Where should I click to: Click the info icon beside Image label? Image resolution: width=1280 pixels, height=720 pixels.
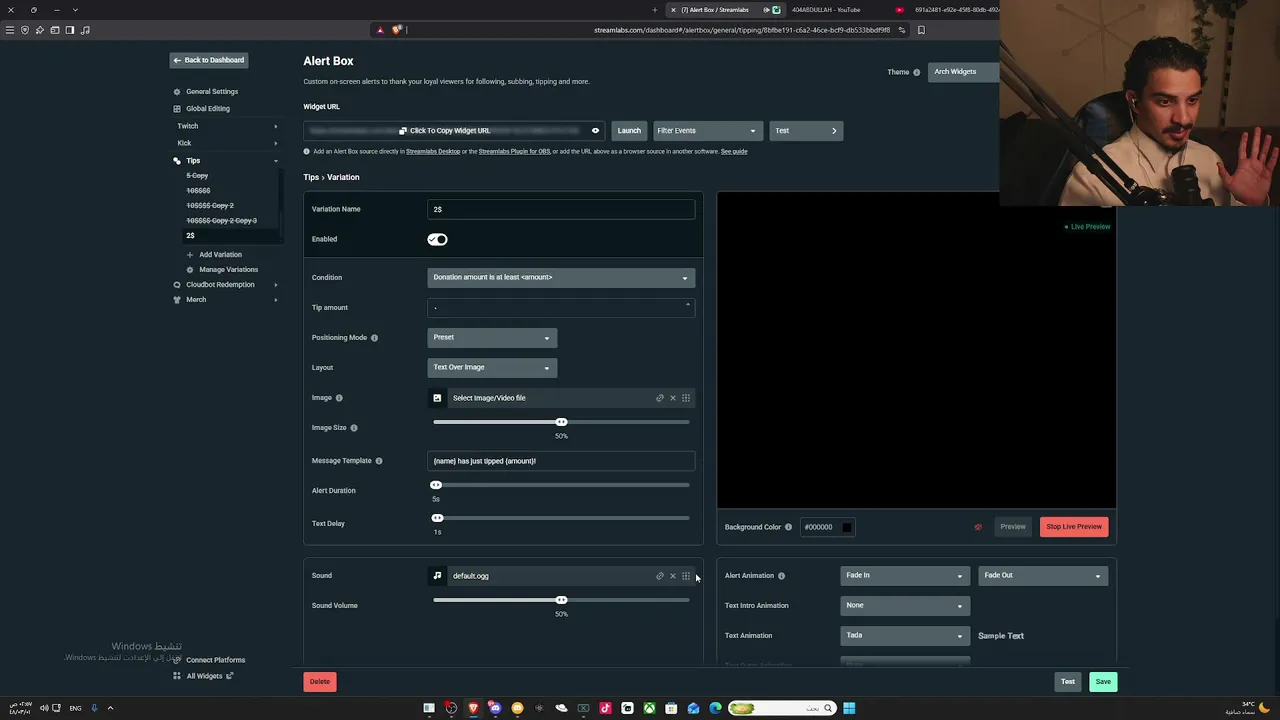point(339,398)
